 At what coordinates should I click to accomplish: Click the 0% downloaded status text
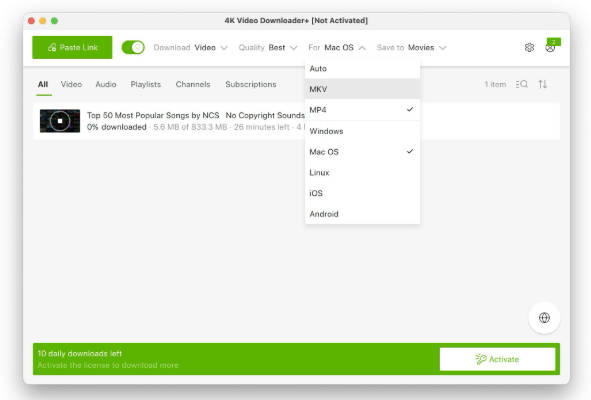[116, 127]
